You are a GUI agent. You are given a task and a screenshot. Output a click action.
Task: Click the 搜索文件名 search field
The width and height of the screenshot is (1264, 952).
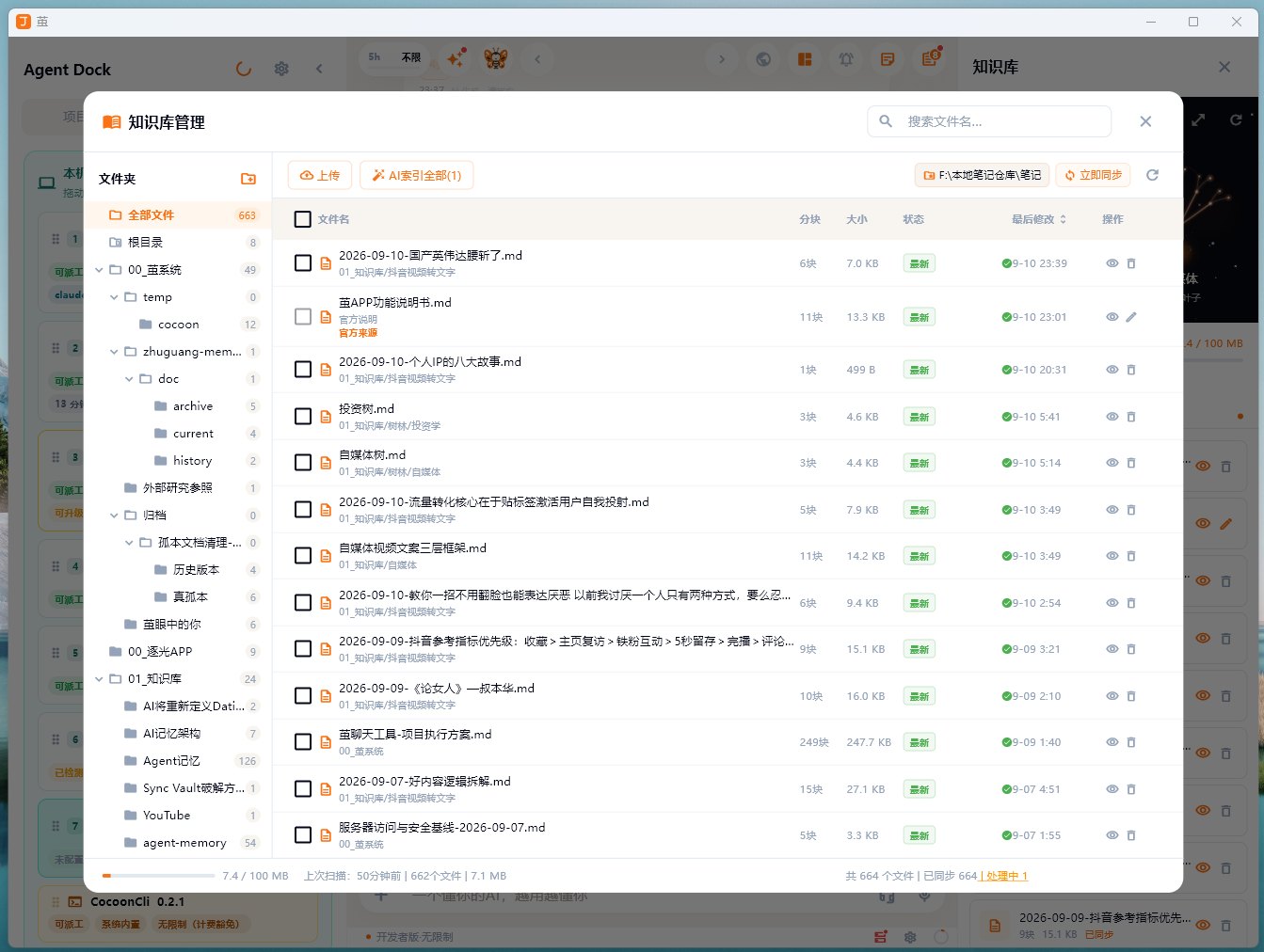989,121
